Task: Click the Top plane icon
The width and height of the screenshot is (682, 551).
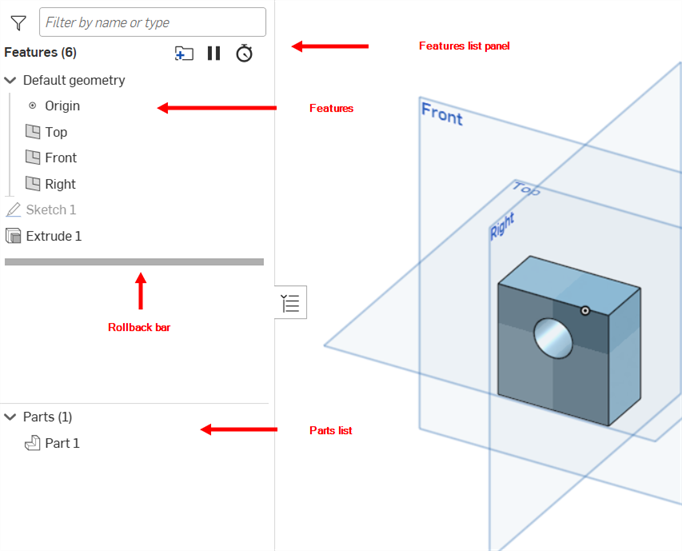Action: tap(33, 131)
